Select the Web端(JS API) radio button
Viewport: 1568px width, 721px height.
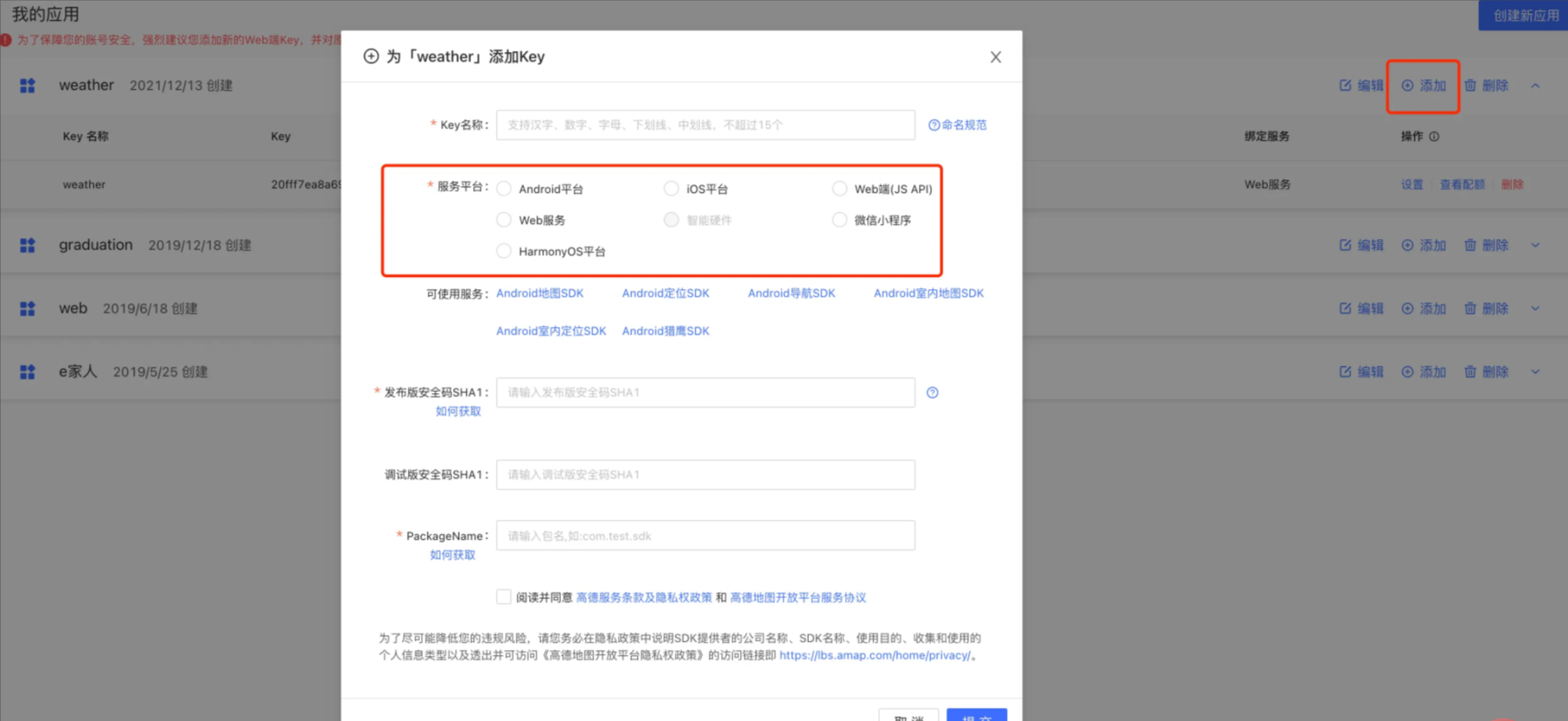click(840, 189)
